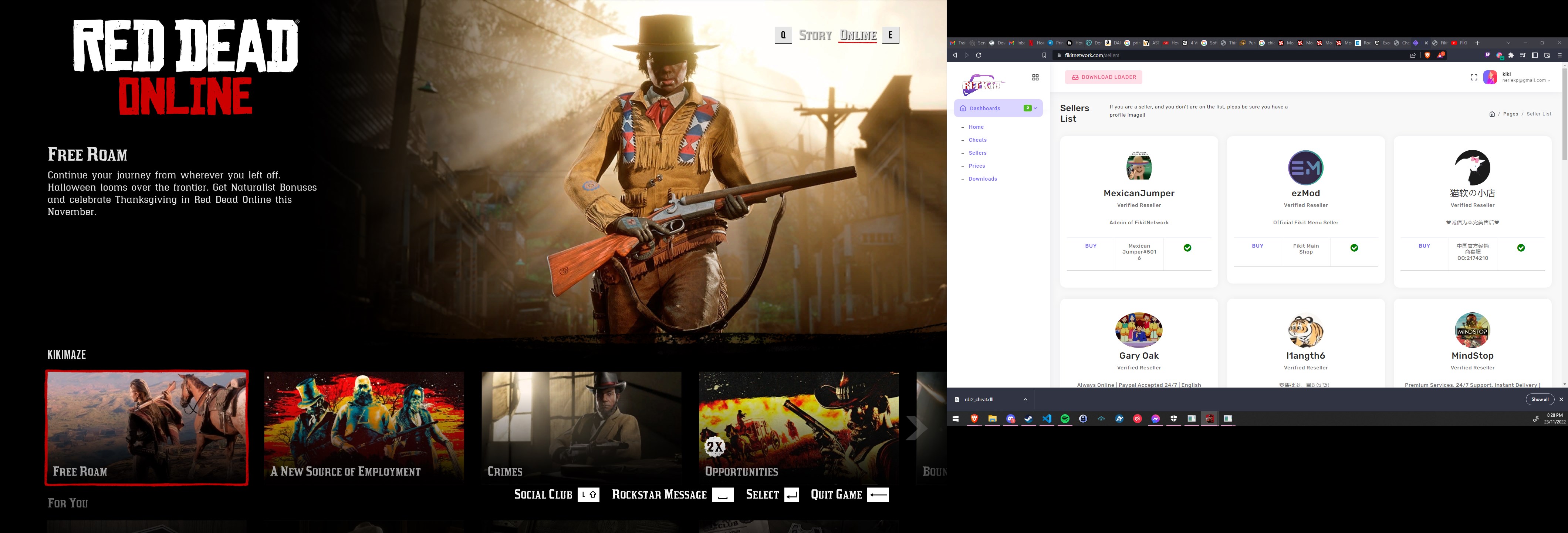Open Brave Rewards triangle icon
The height and width of the screenshot is (533, 1568).
tap(1441, 56)
